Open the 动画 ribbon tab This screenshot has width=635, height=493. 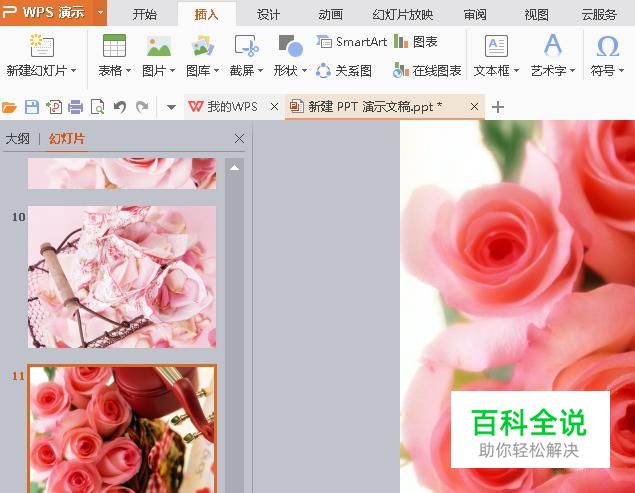point(330,15)
